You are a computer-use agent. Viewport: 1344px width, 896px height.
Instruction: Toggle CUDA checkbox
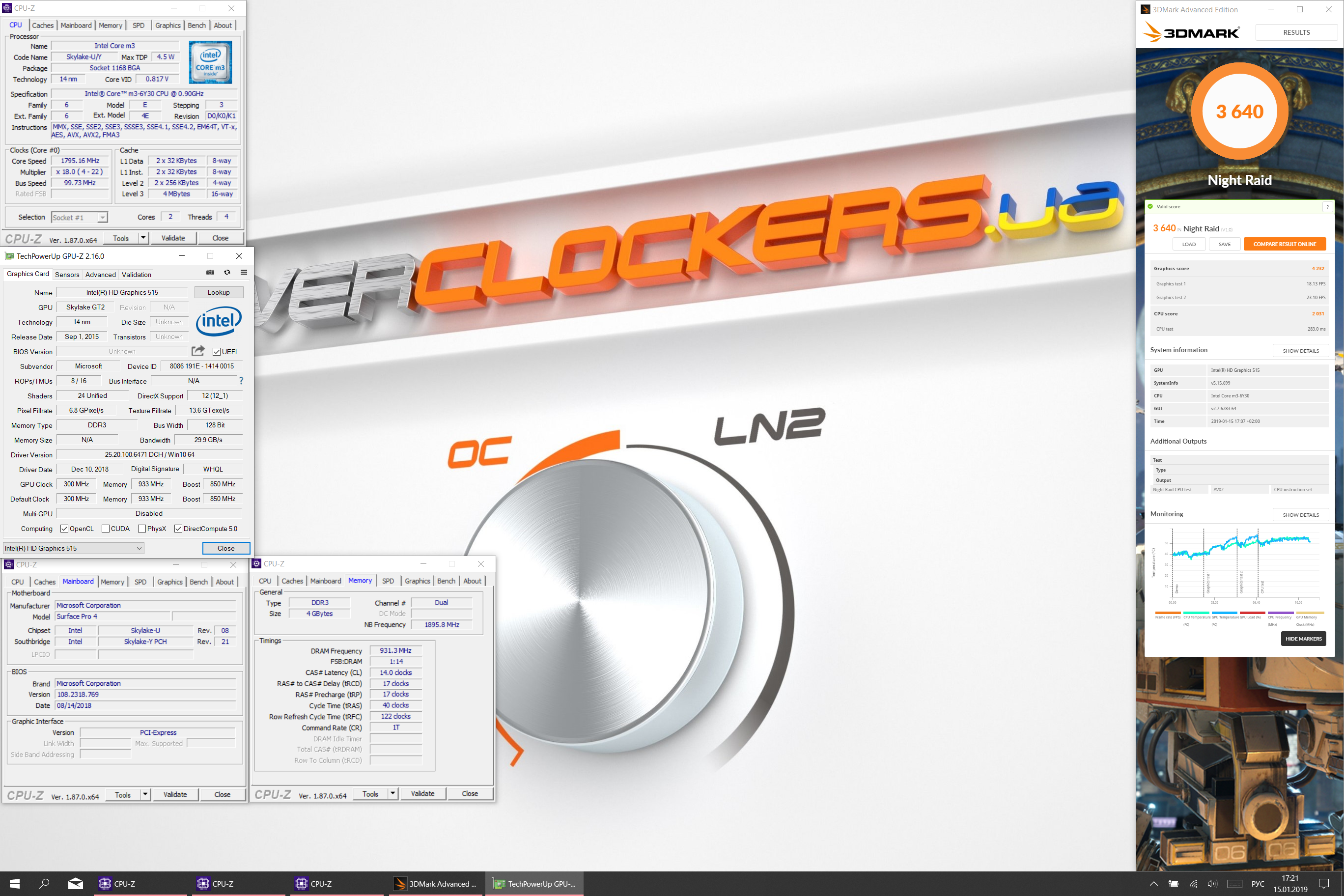pos(106,529)
